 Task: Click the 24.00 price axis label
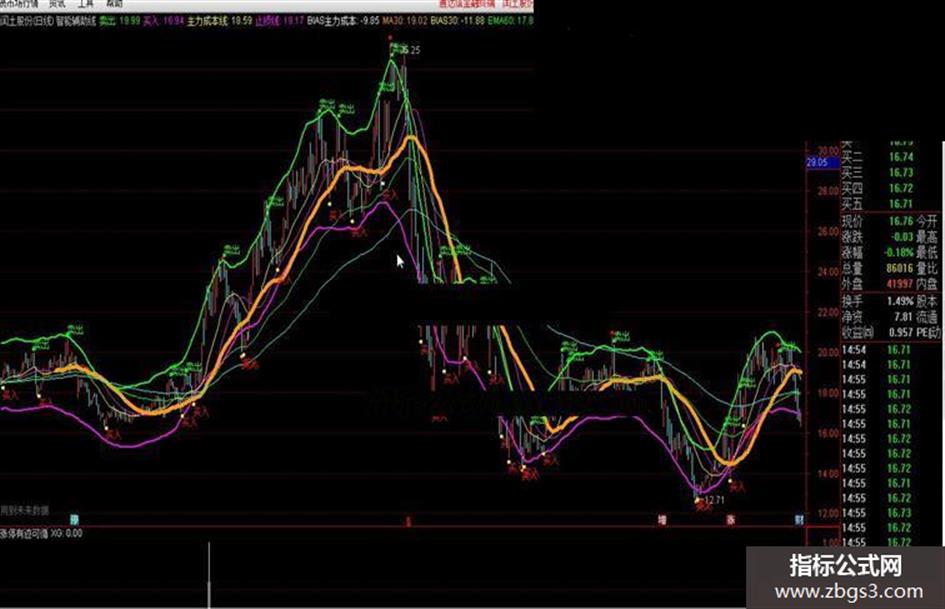[827, 272]
